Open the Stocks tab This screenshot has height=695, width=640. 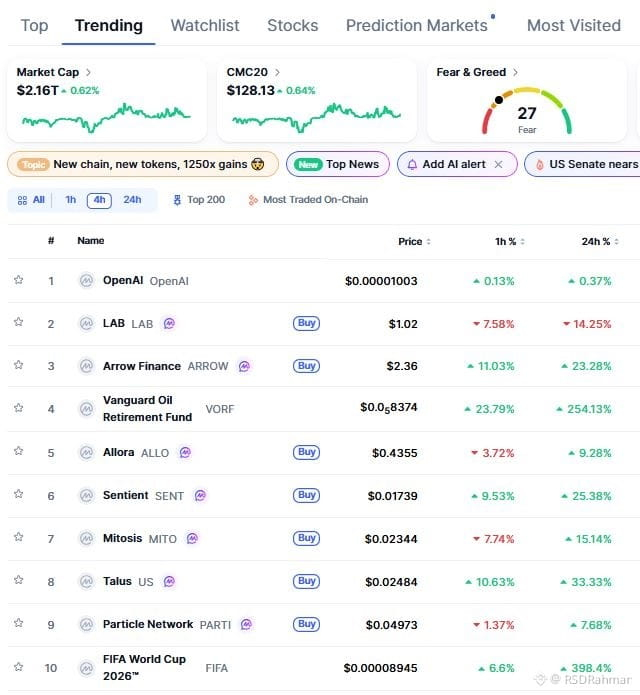coord(293,26)
